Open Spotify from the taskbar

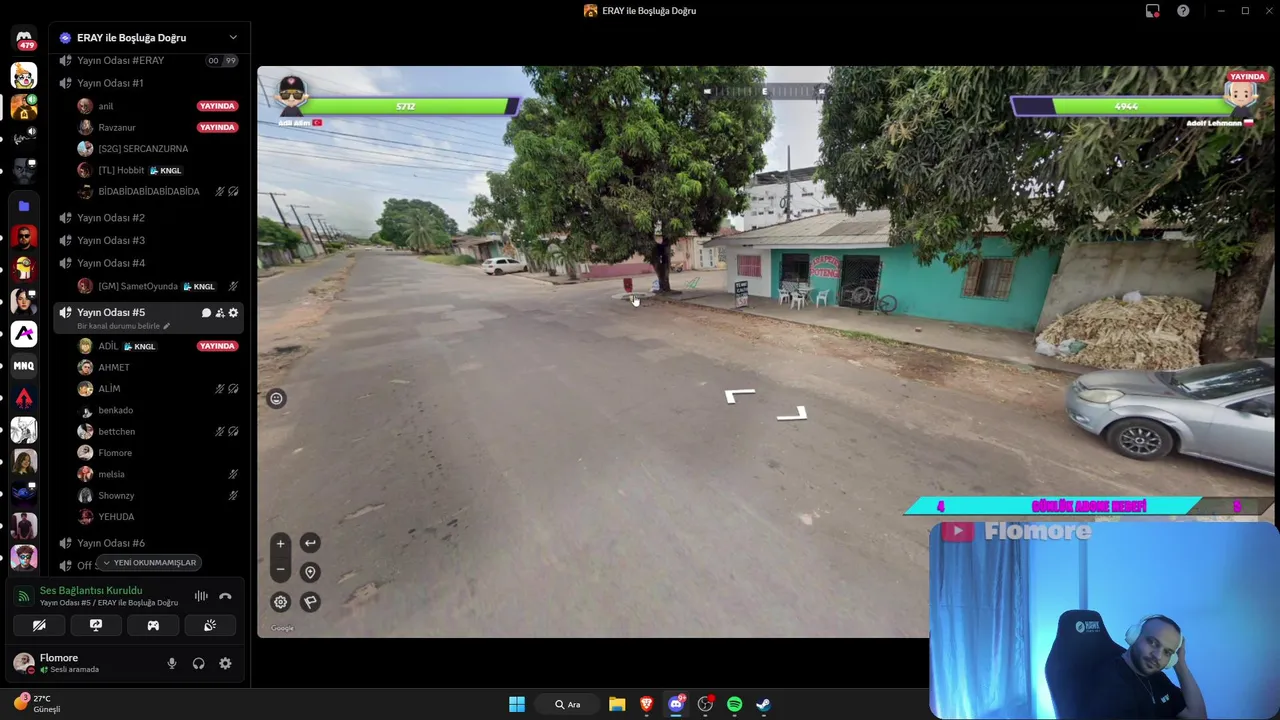tap(734, 704)
